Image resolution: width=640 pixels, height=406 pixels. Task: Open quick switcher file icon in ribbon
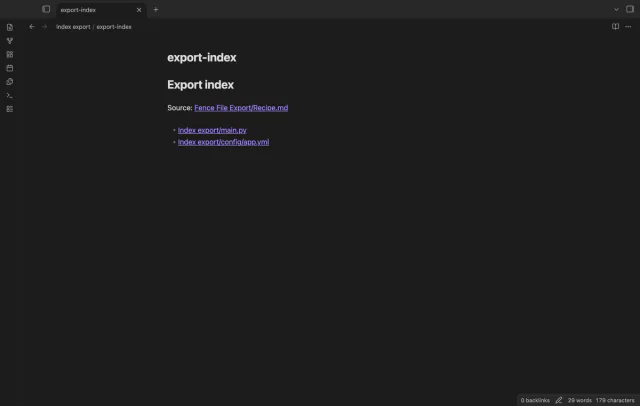point(10,27)
